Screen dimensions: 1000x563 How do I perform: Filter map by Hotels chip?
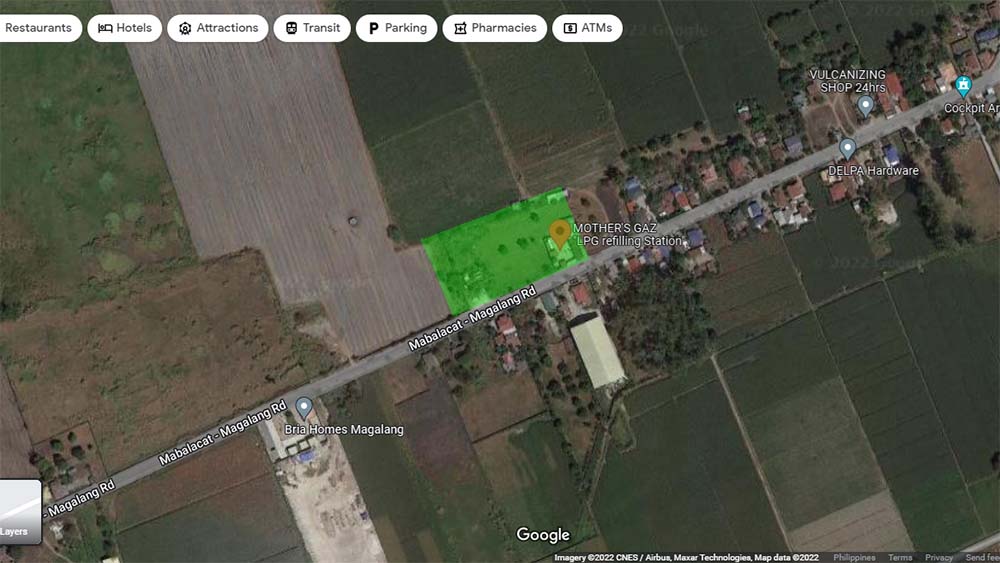(x=124, y=28)
